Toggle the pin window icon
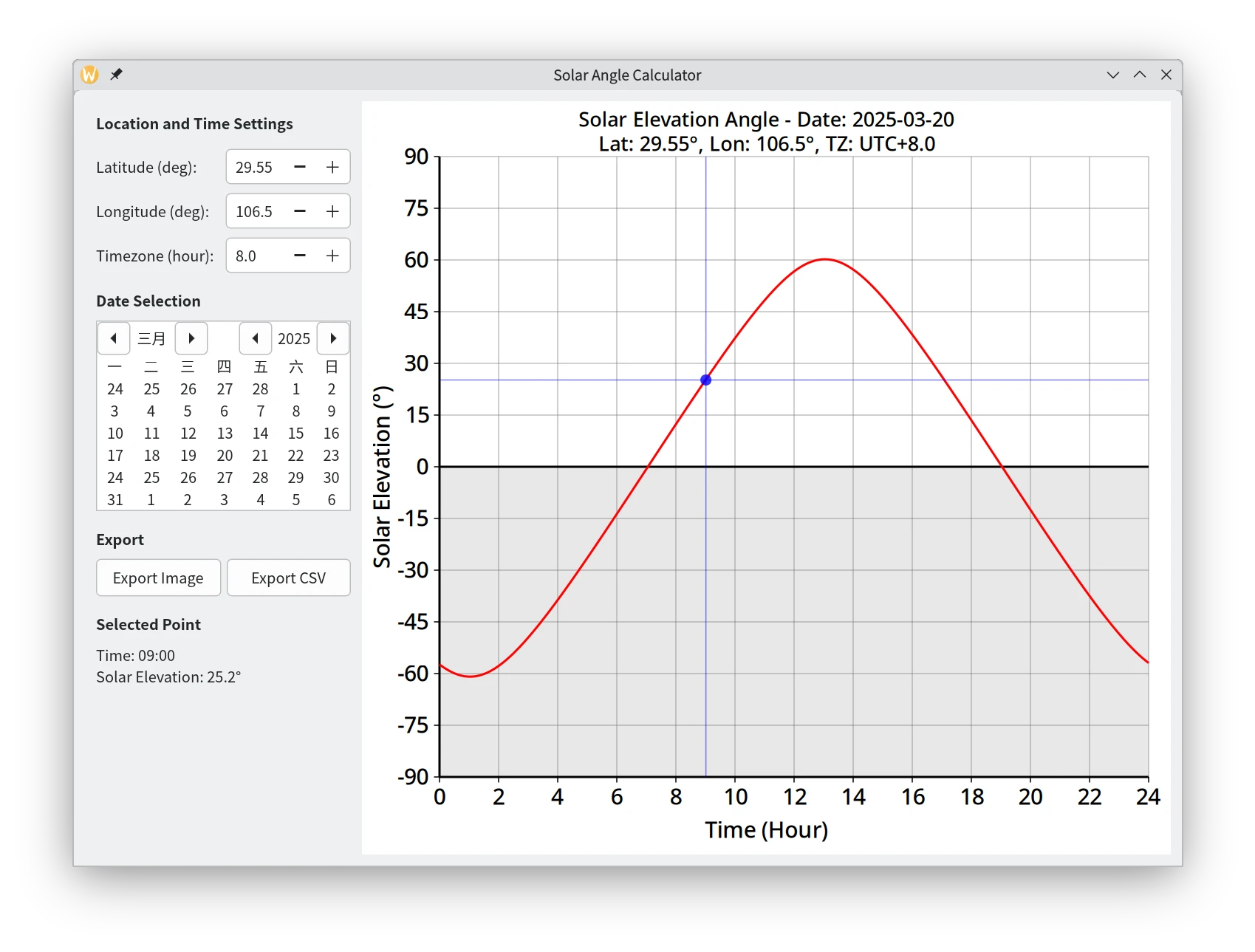Viewport: 1255px width, 952px height. tap(116, 75)
